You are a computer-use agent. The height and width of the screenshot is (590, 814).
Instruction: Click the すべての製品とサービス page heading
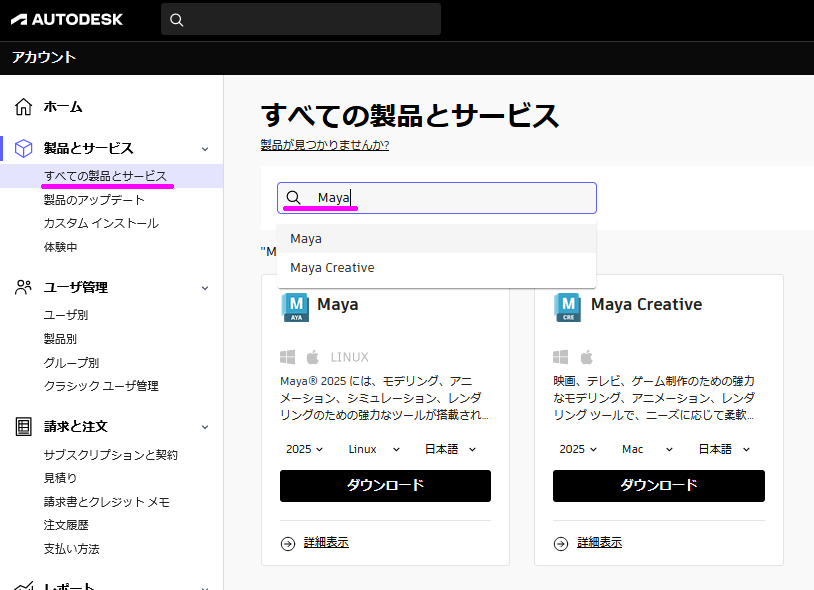(x=410, y=115)
